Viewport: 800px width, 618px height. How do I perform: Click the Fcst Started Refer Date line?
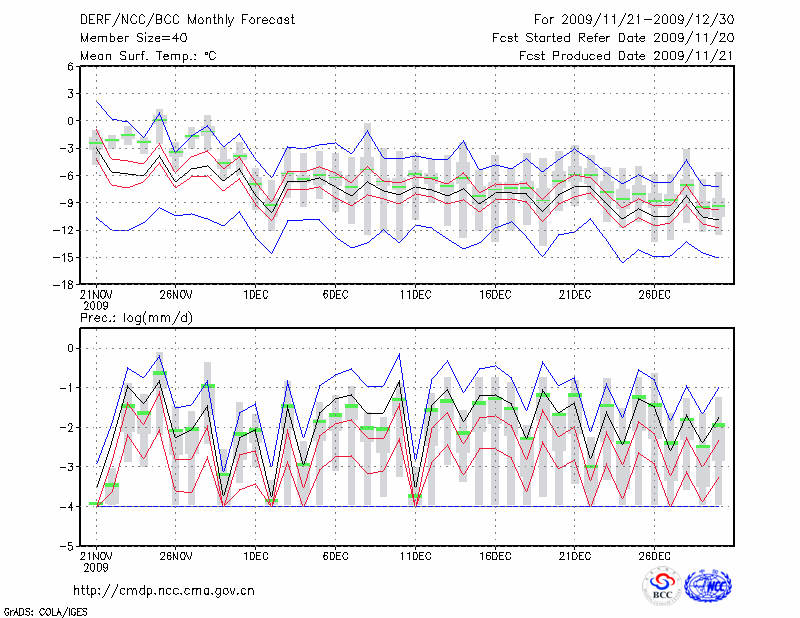point(613,37)
